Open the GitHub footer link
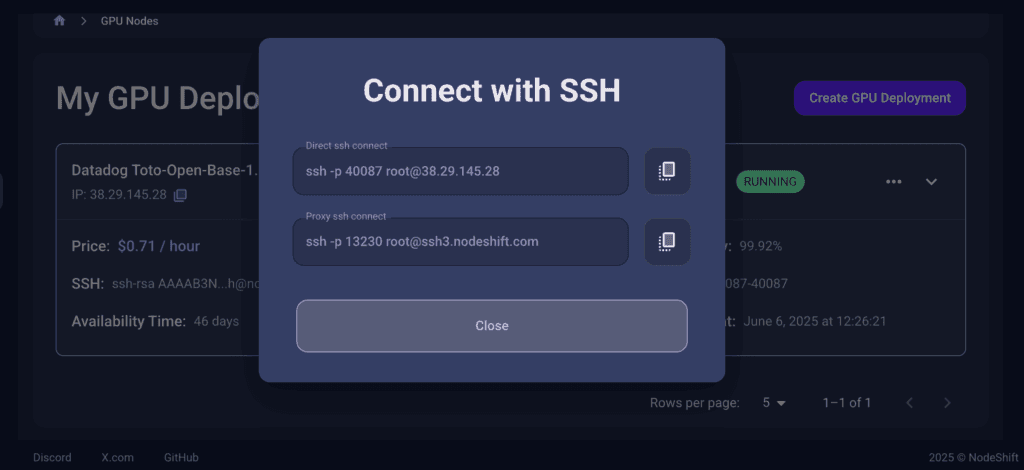The width and height of the screenshot is (1024, 470). [x=181, y=457]
